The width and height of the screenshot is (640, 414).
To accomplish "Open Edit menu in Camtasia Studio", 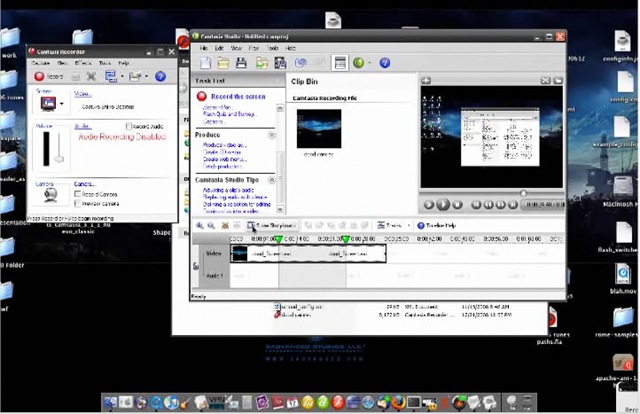I will pyautogui.click(x=219, y=48).
